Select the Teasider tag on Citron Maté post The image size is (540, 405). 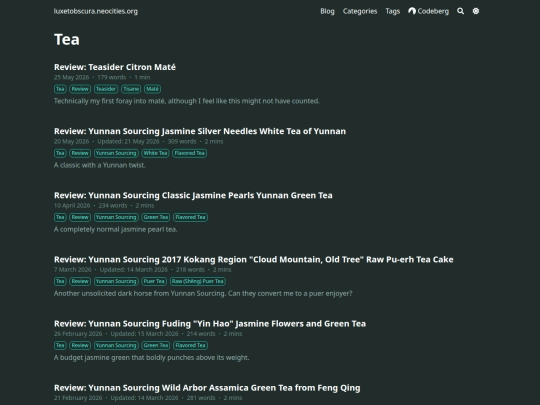106,89
